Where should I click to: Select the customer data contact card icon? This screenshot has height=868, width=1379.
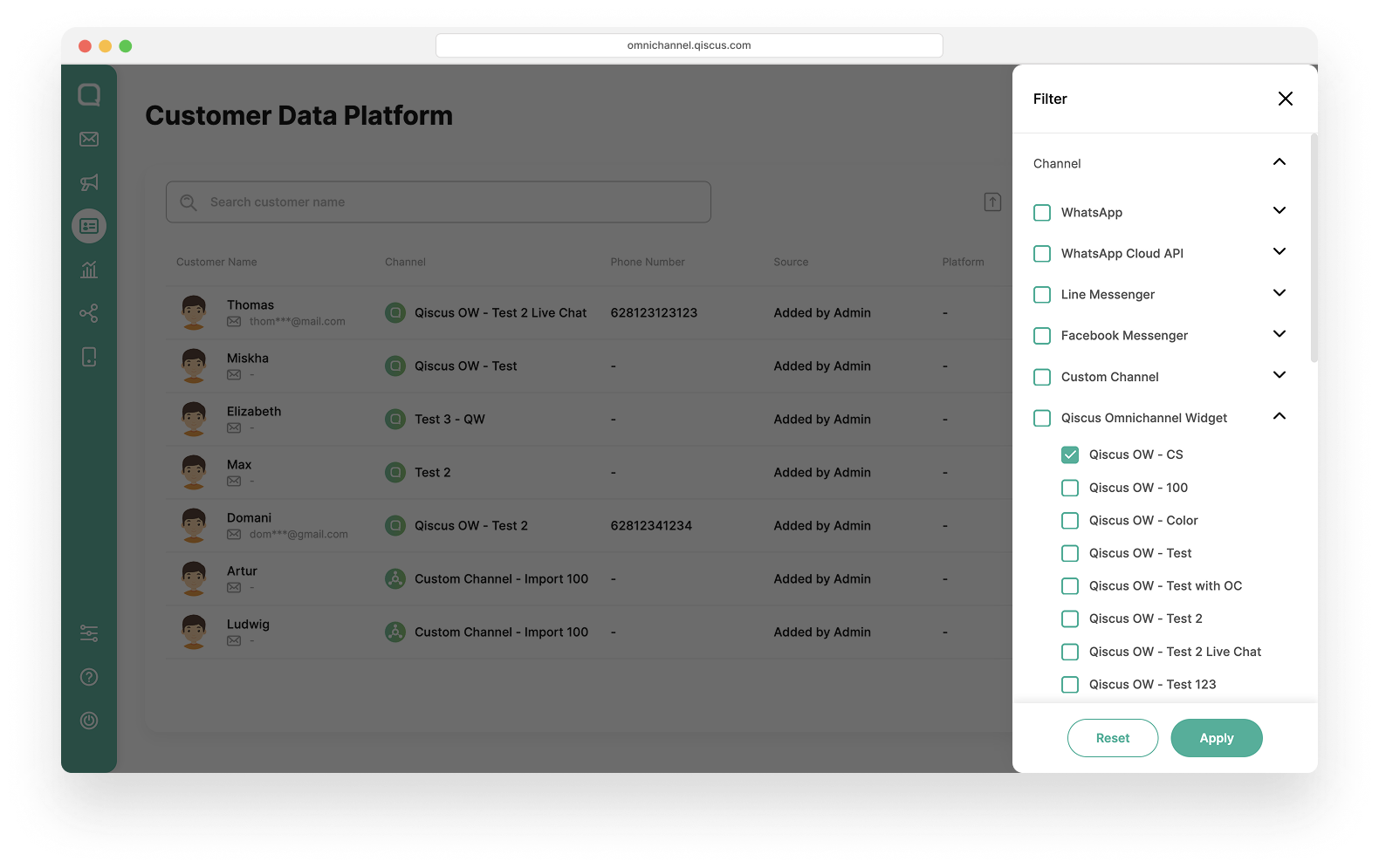click(x=89, y=226)
